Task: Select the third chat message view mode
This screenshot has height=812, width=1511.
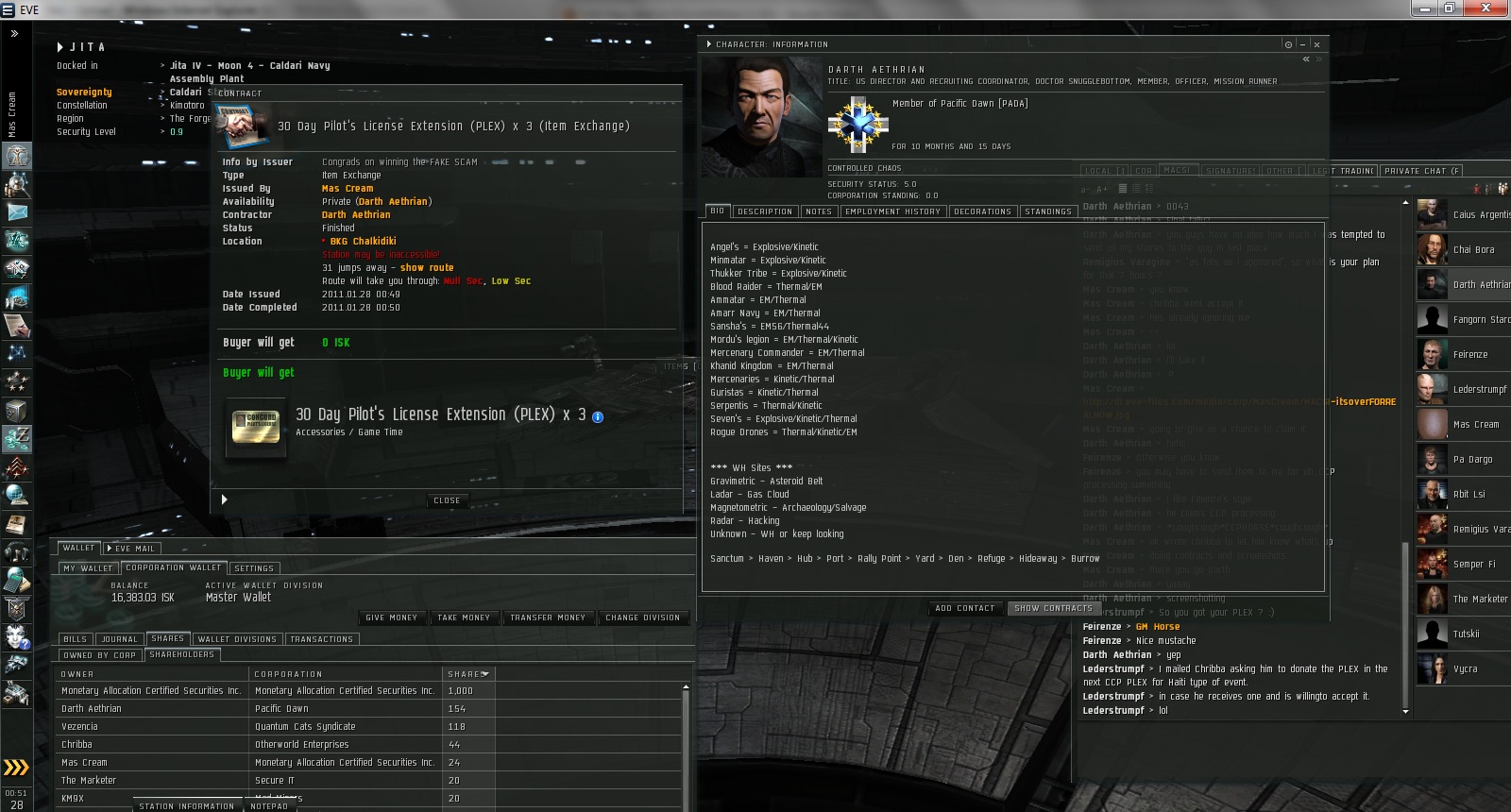Action: point(1149,189)
